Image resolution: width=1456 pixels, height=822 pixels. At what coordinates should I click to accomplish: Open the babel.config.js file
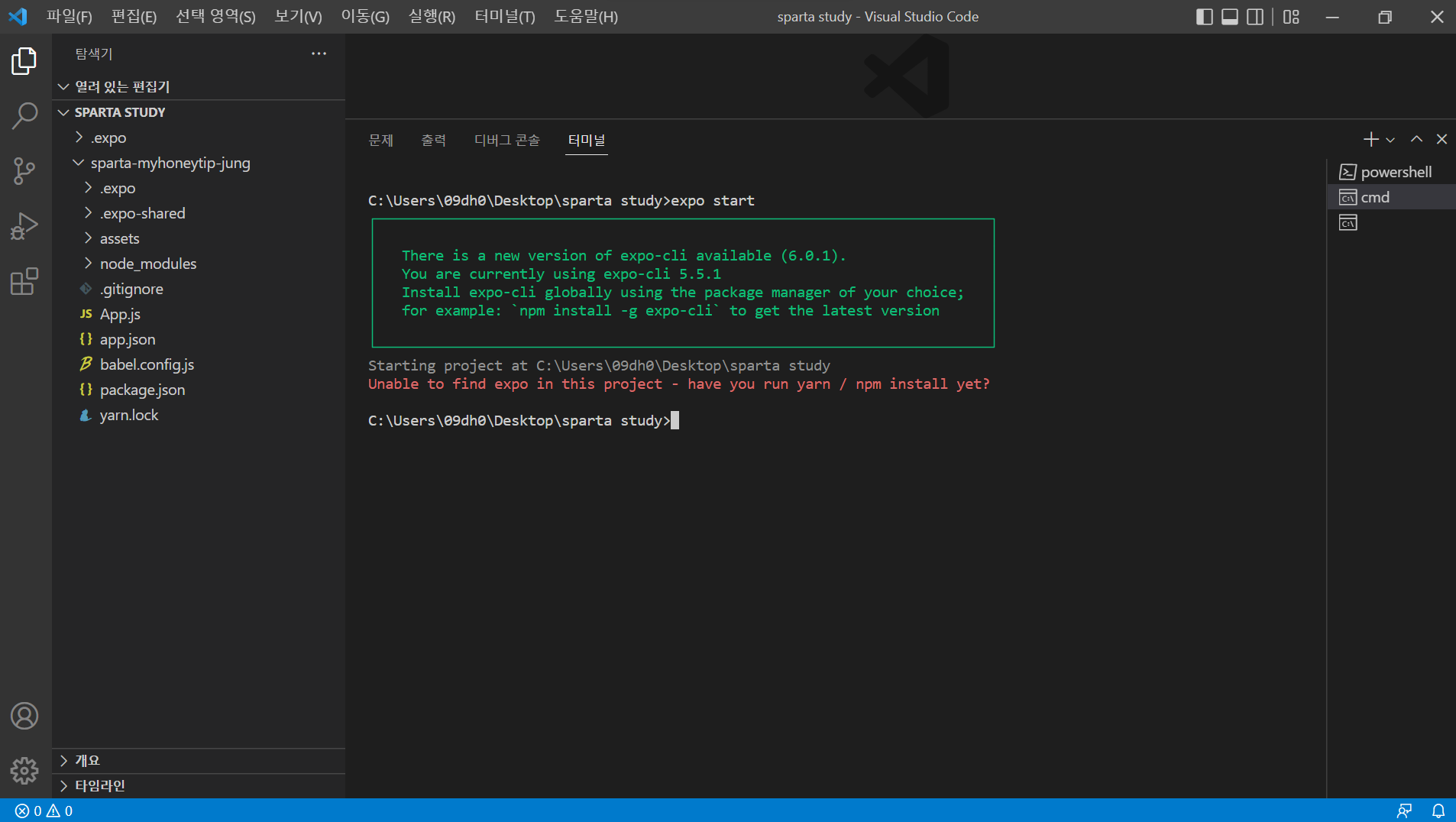point(199,364)
